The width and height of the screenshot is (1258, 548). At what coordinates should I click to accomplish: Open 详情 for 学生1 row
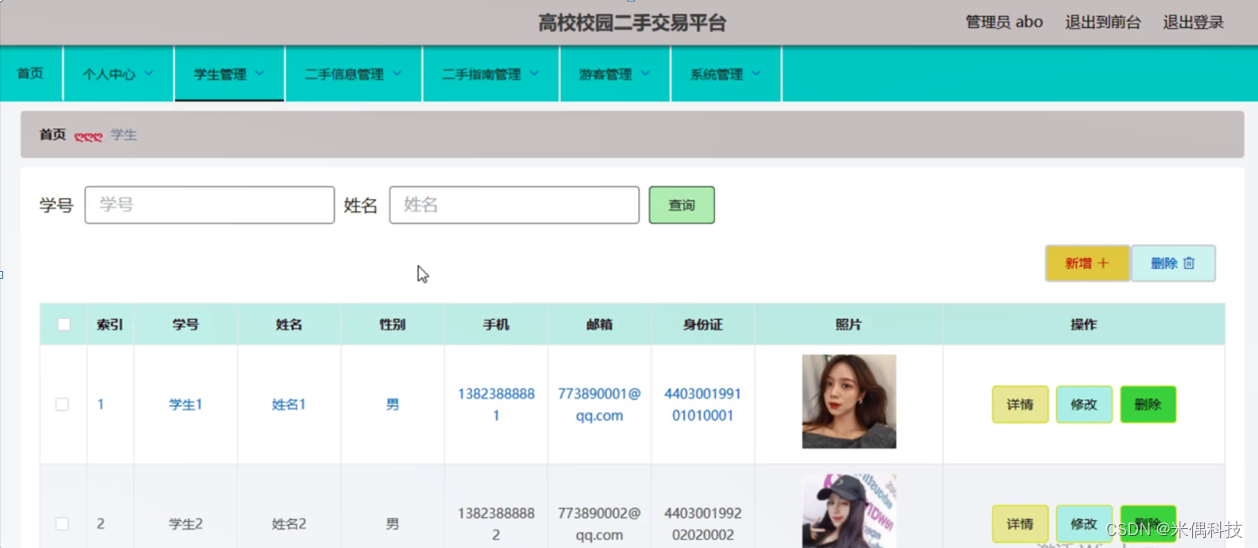(x=1020, y=404)
